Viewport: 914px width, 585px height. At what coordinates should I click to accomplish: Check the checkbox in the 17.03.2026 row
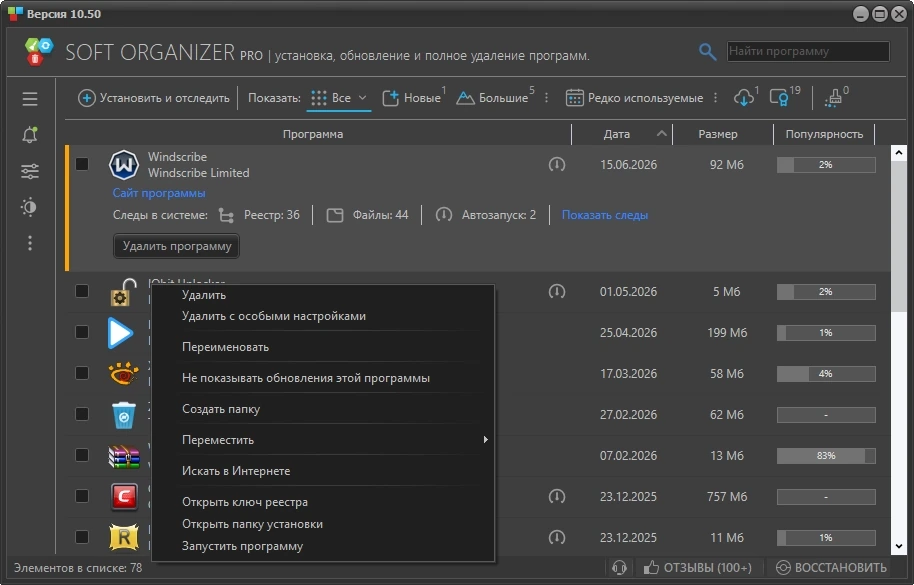pos(82,373)
